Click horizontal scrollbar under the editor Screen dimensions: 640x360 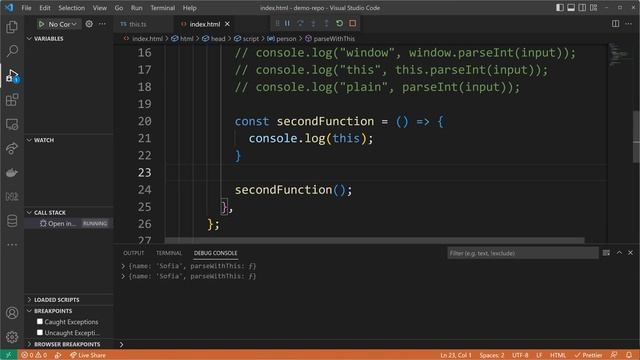(374, 240)
